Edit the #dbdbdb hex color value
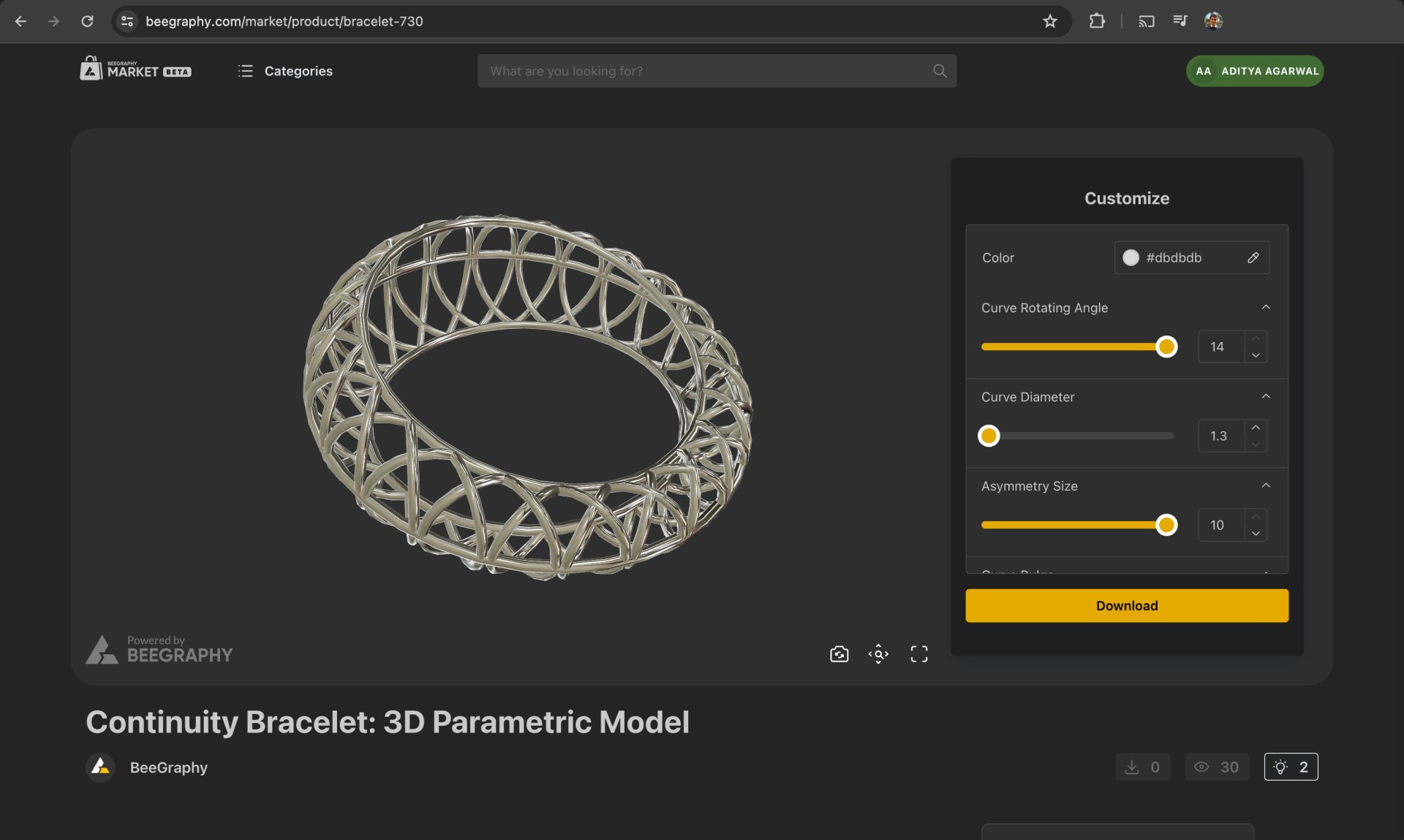 1174,257
